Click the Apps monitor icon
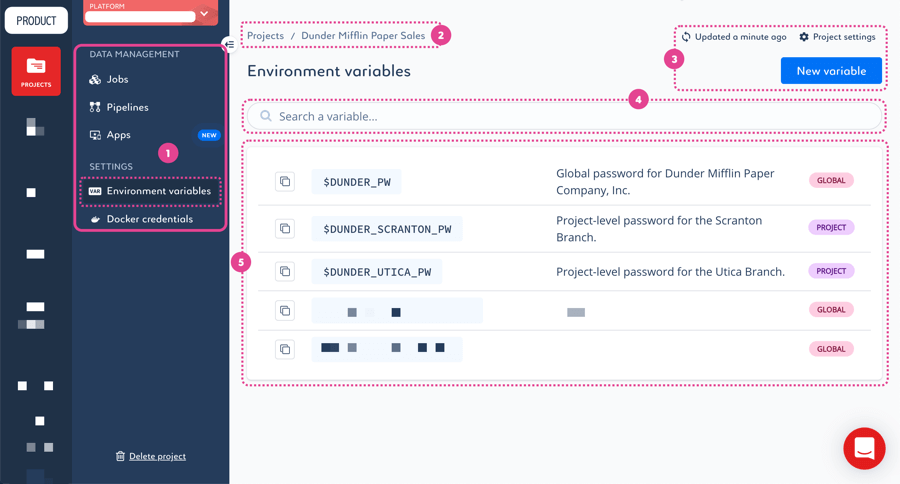 pos(95,135)
